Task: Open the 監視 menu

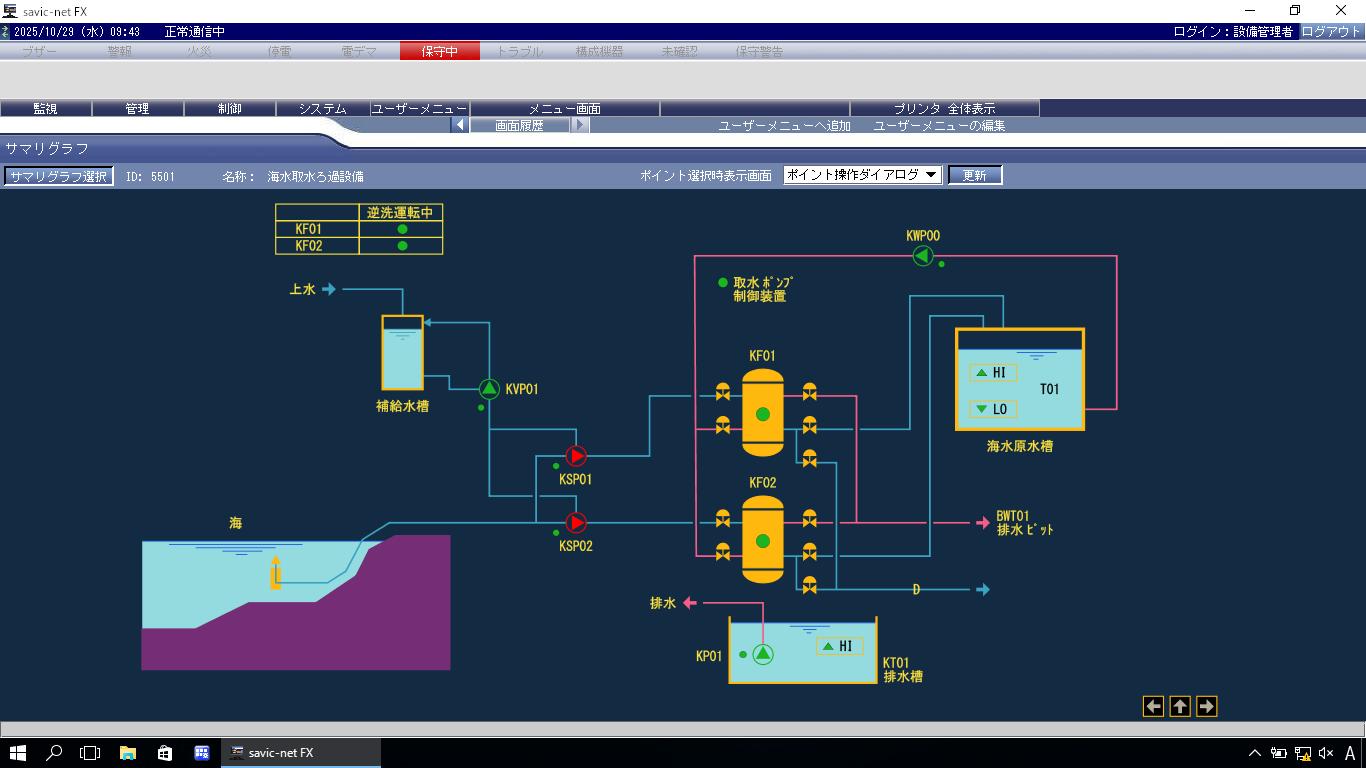Action: click(46, 108)
